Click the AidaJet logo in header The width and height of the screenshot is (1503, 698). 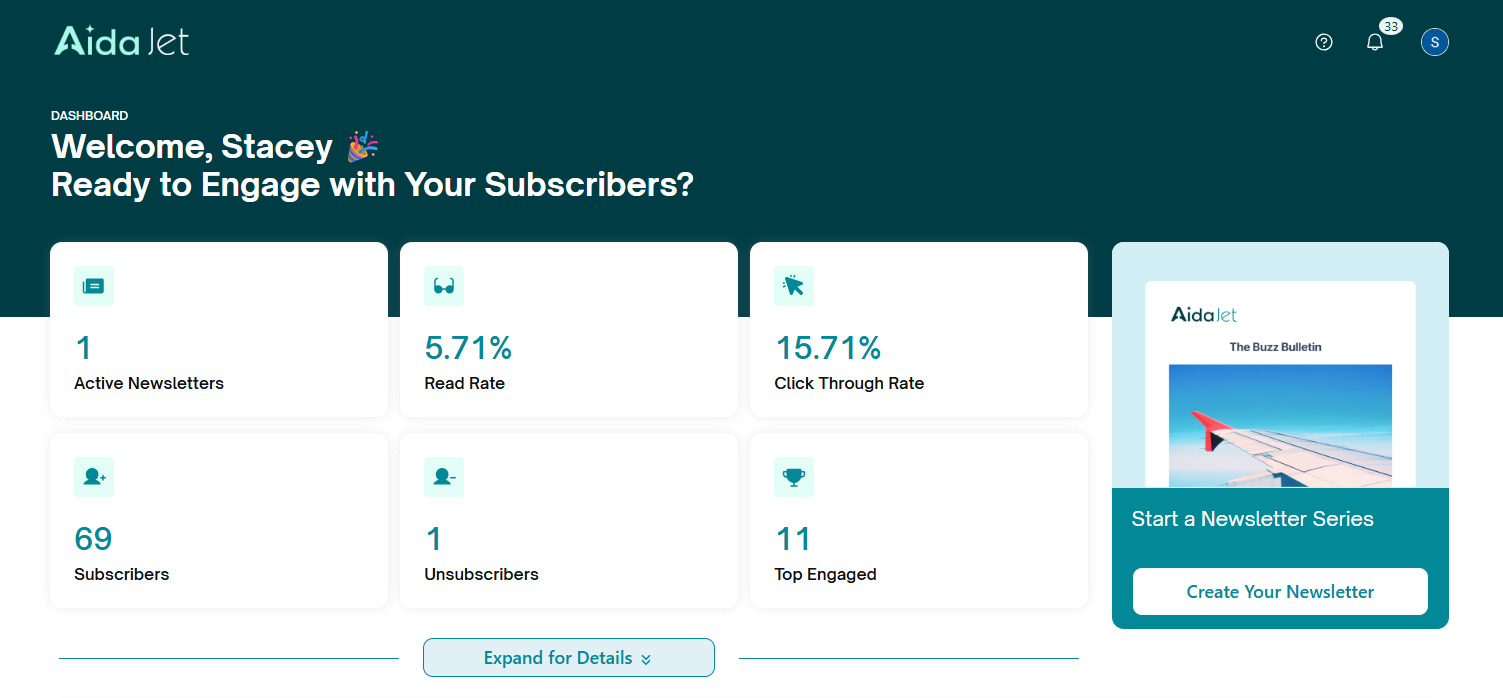(x=121, y=40)
